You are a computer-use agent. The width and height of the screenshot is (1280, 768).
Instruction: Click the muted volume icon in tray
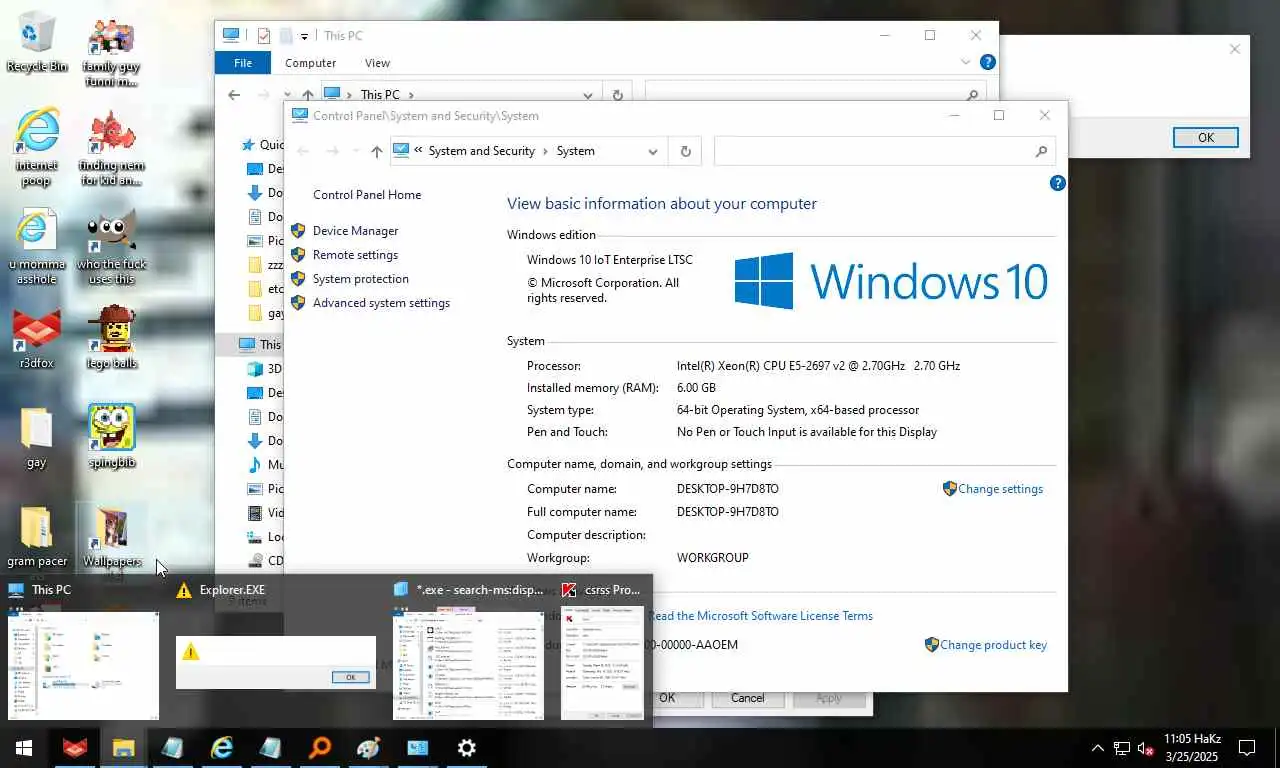[1147, 747]
